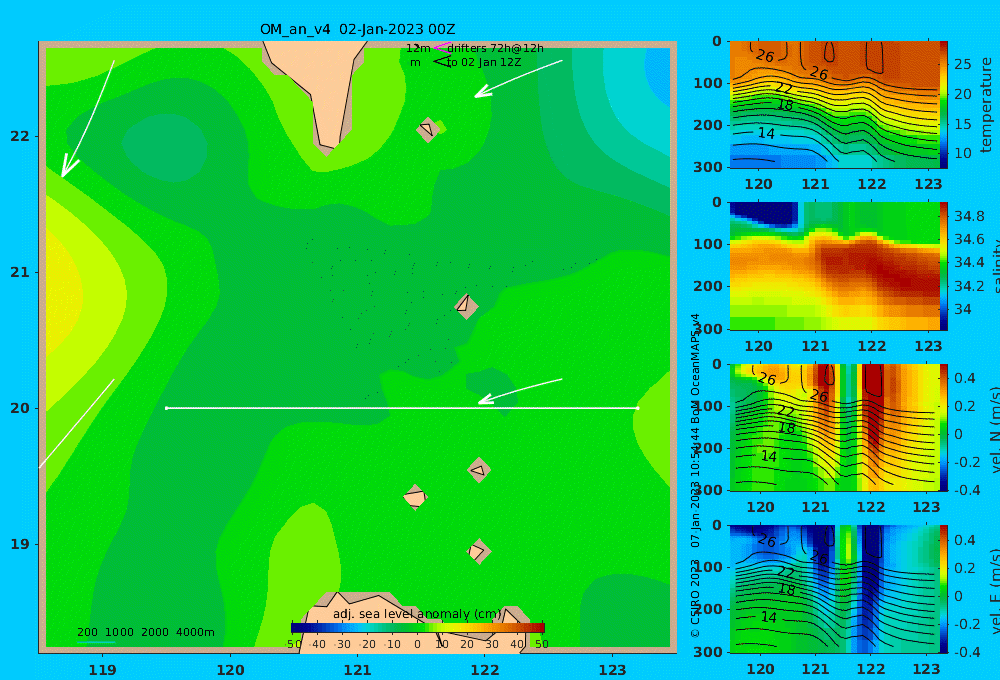Click the 123 longitude label under vel. E panel
Viewport: 1000px width, 680px height.
(927, 669)
